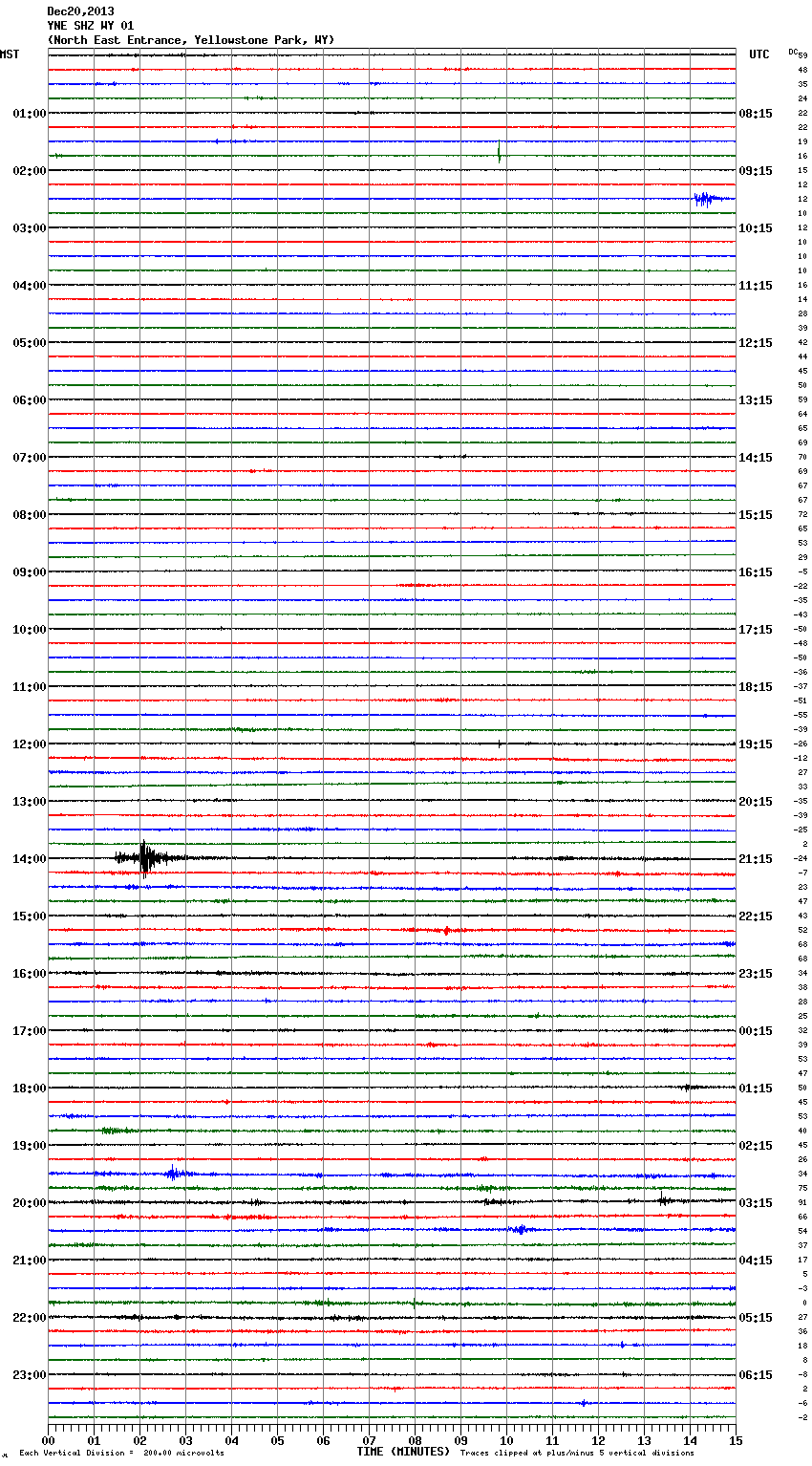This screenshot has height=1466, width=812.
Task: Click the North East Entrance, Yellowstone Park location title
Action: coord(191,40)
